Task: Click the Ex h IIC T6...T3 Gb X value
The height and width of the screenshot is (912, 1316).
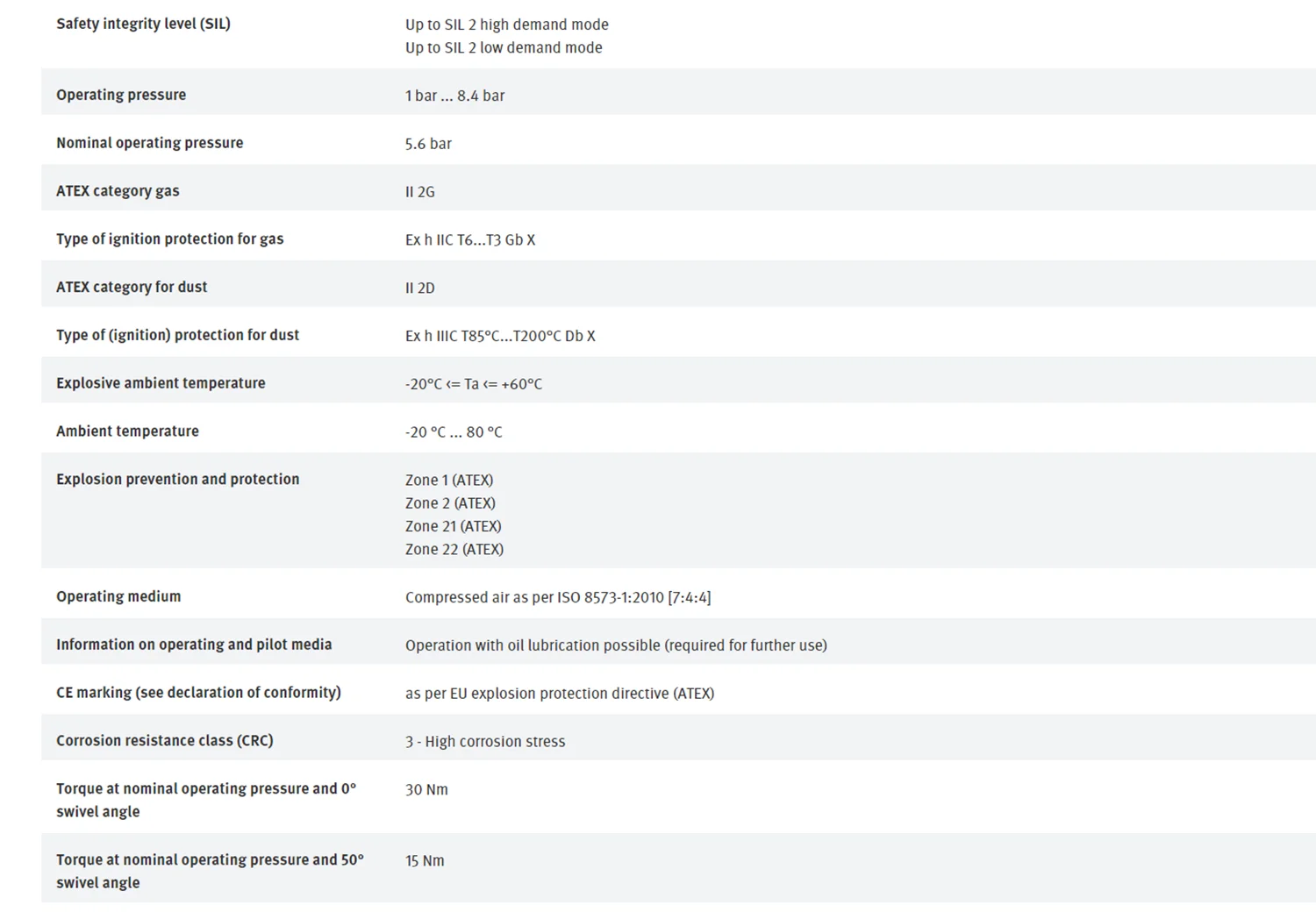Action: point(470,239)
